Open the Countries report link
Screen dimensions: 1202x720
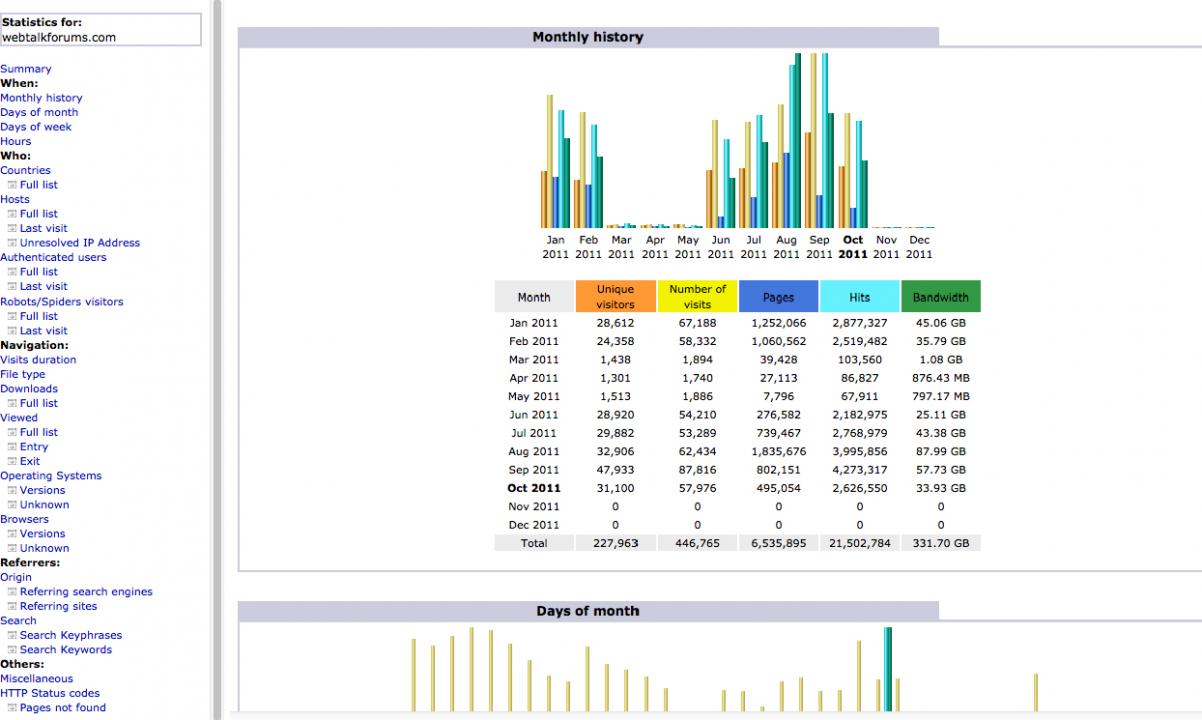[25, 170]
